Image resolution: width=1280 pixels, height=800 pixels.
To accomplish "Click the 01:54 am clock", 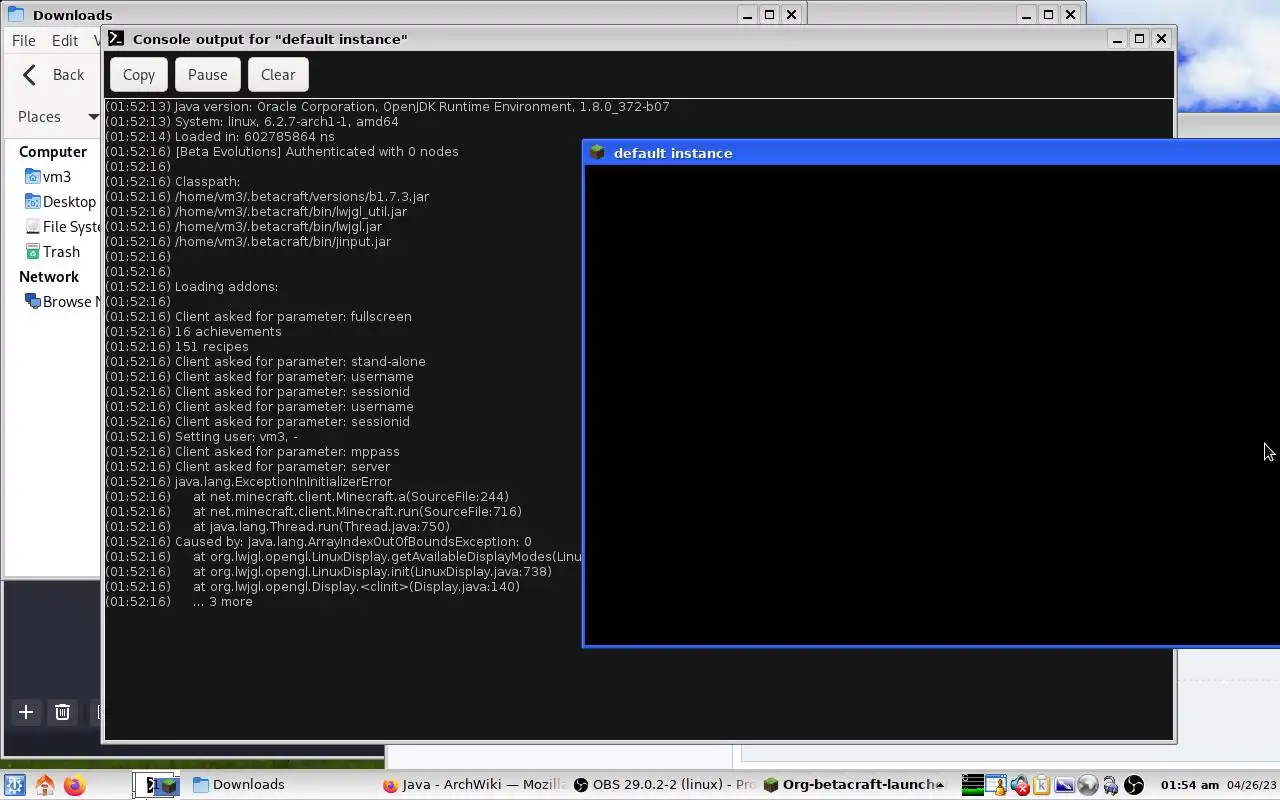I will pyautogui.click(x=1190, y=785).
